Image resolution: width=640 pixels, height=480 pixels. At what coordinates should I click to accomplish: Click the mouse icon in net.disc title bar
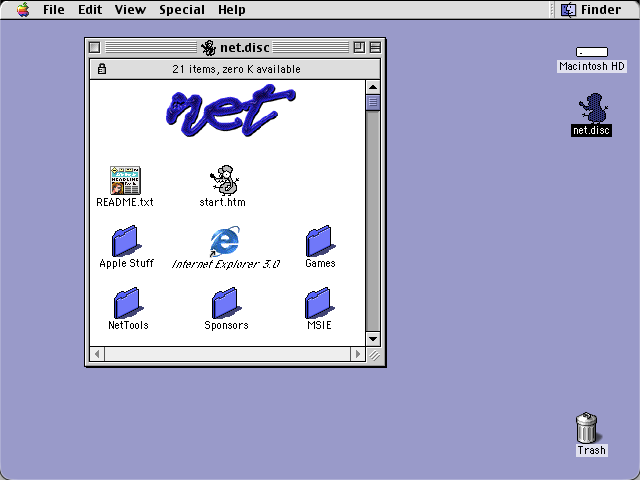(x=209, y=48)
